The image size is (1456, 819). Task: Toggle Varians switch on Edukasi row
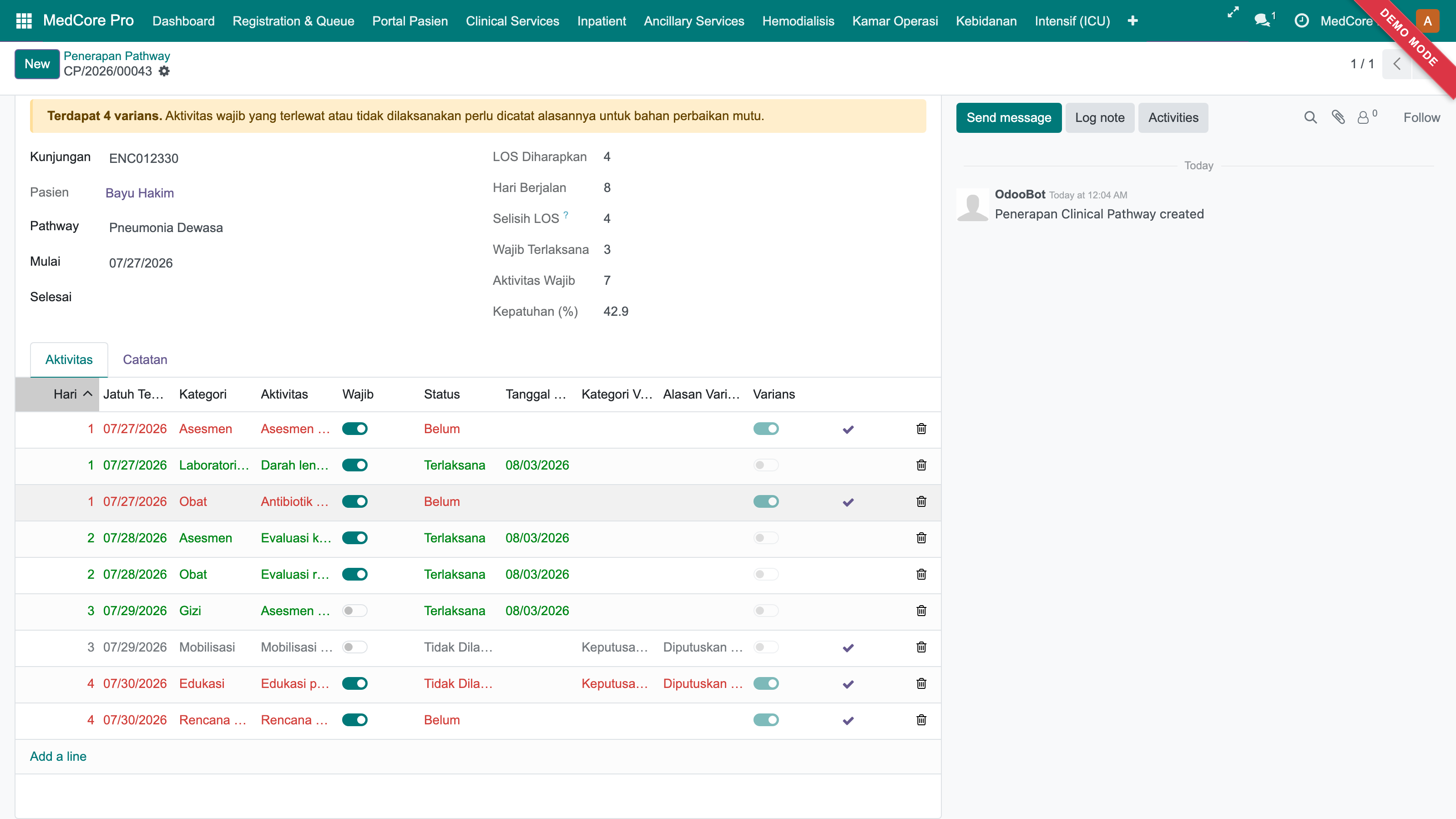[x=766, y=683]
